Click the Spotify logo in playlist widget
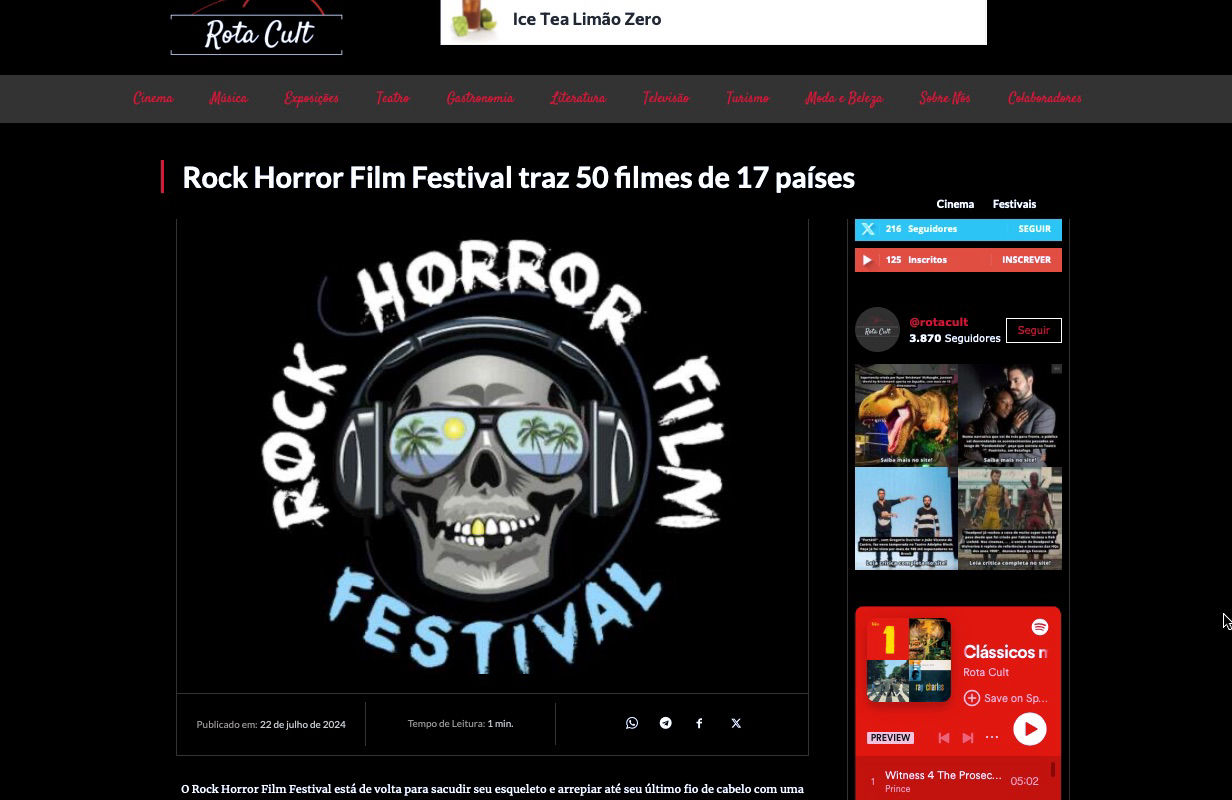1232x800 pixels. coord(1040,627)
